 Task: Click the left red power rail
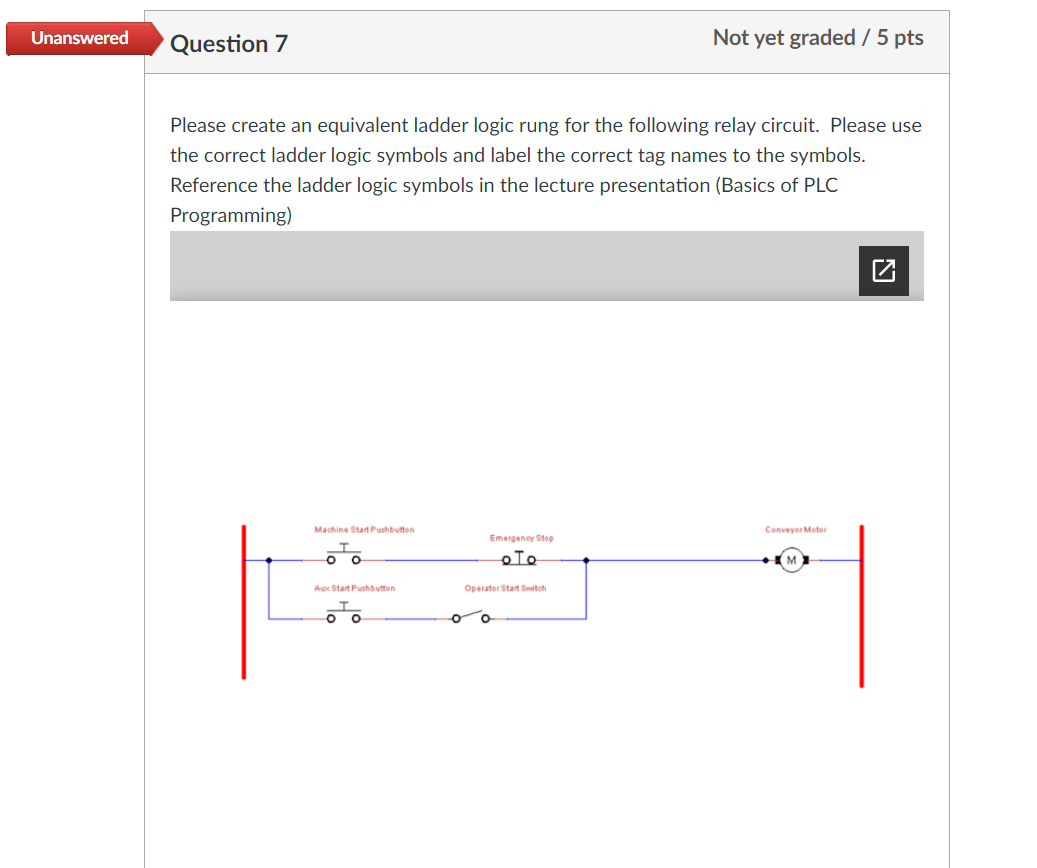point(243,600)
